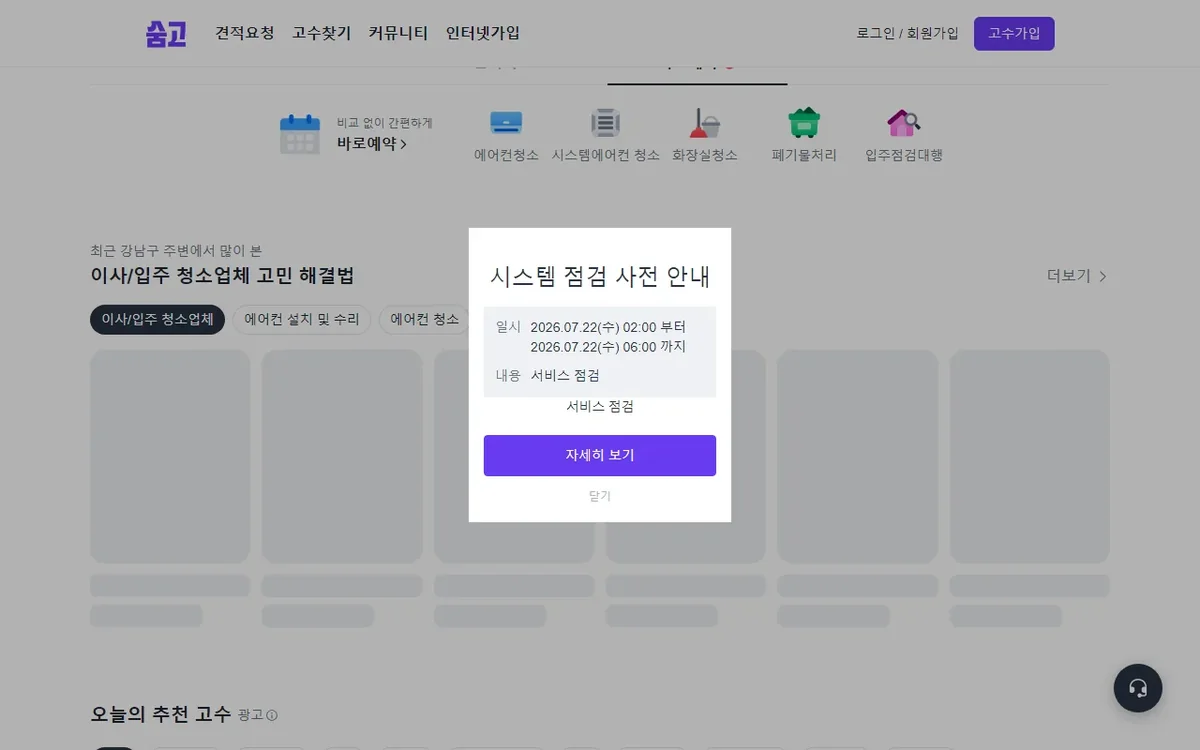The height and width of the screenshot is (750, 1200).
Task: Click the 시스템 점검 사전 안내 heading
Action: 600,277
